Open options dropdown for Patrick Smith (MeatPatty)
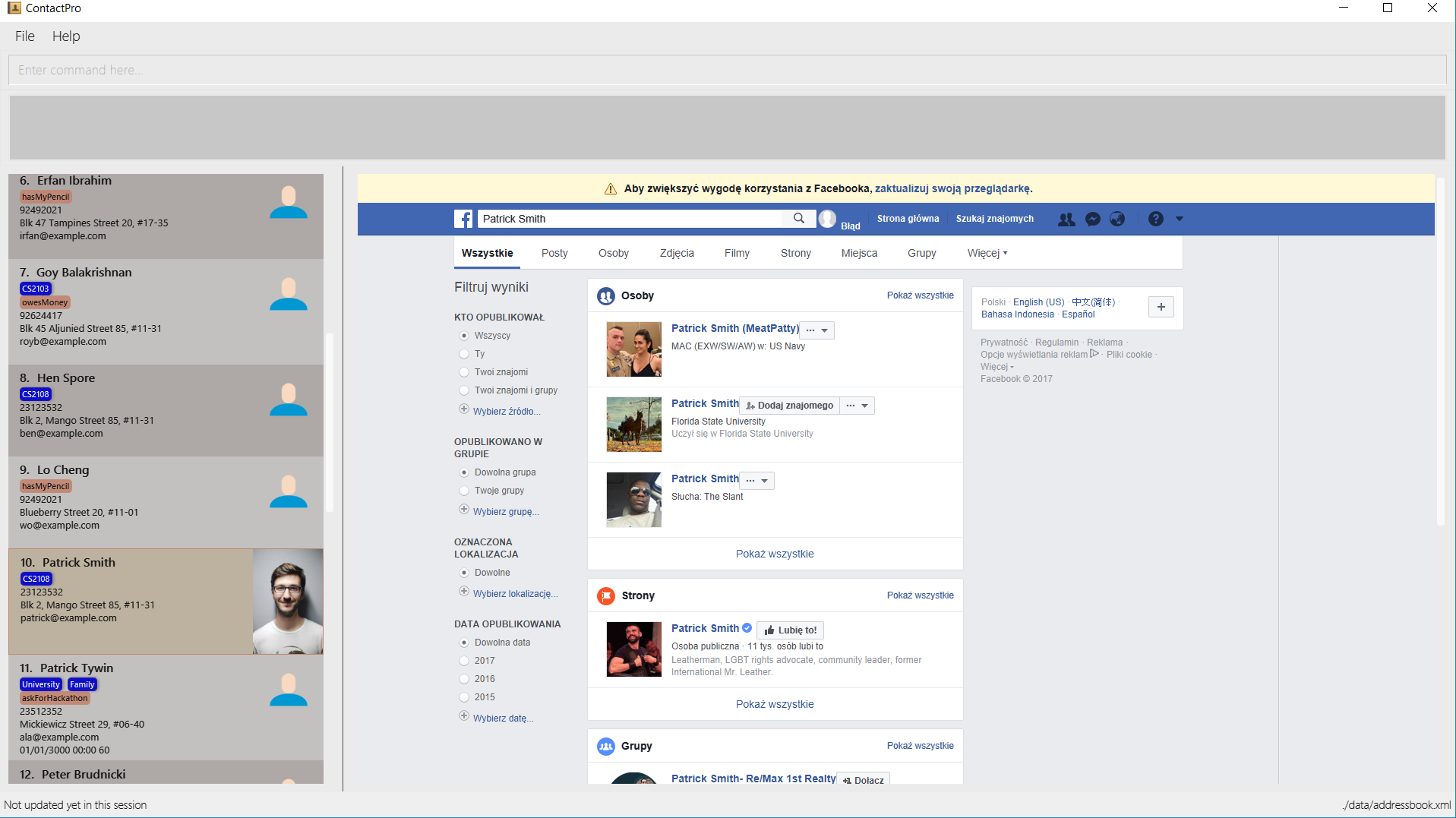The height and width of the screenshot is (818, 1456). point(818,330)
